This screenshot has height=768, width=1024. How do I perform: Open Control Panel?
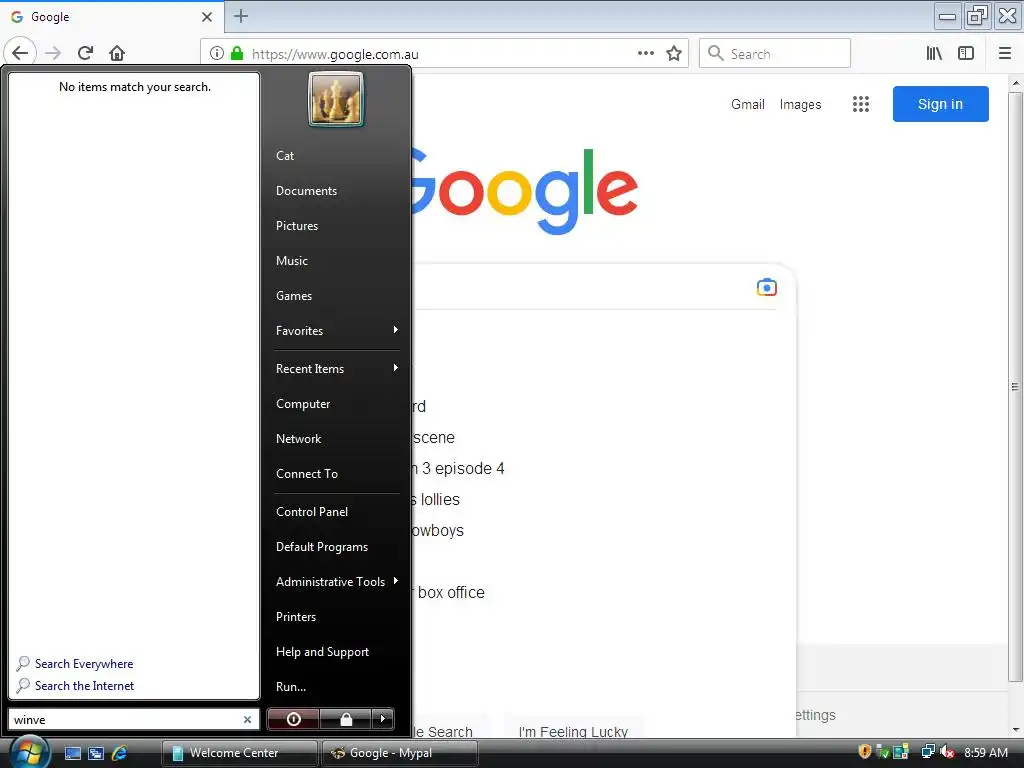click(x=312, y=512)
